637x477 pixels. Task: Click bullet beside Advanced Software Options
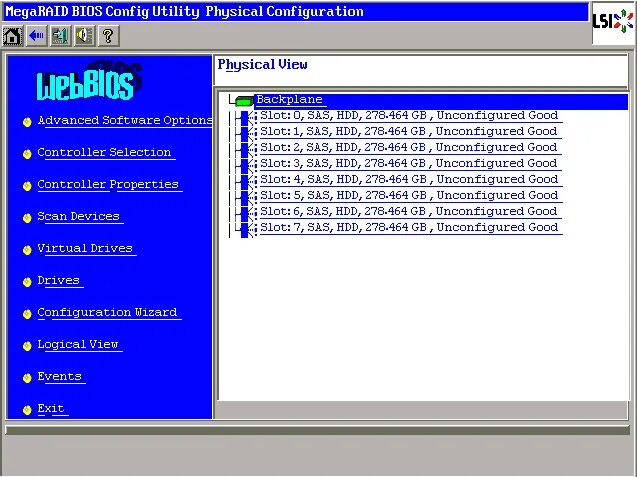(x=27, y=122)
